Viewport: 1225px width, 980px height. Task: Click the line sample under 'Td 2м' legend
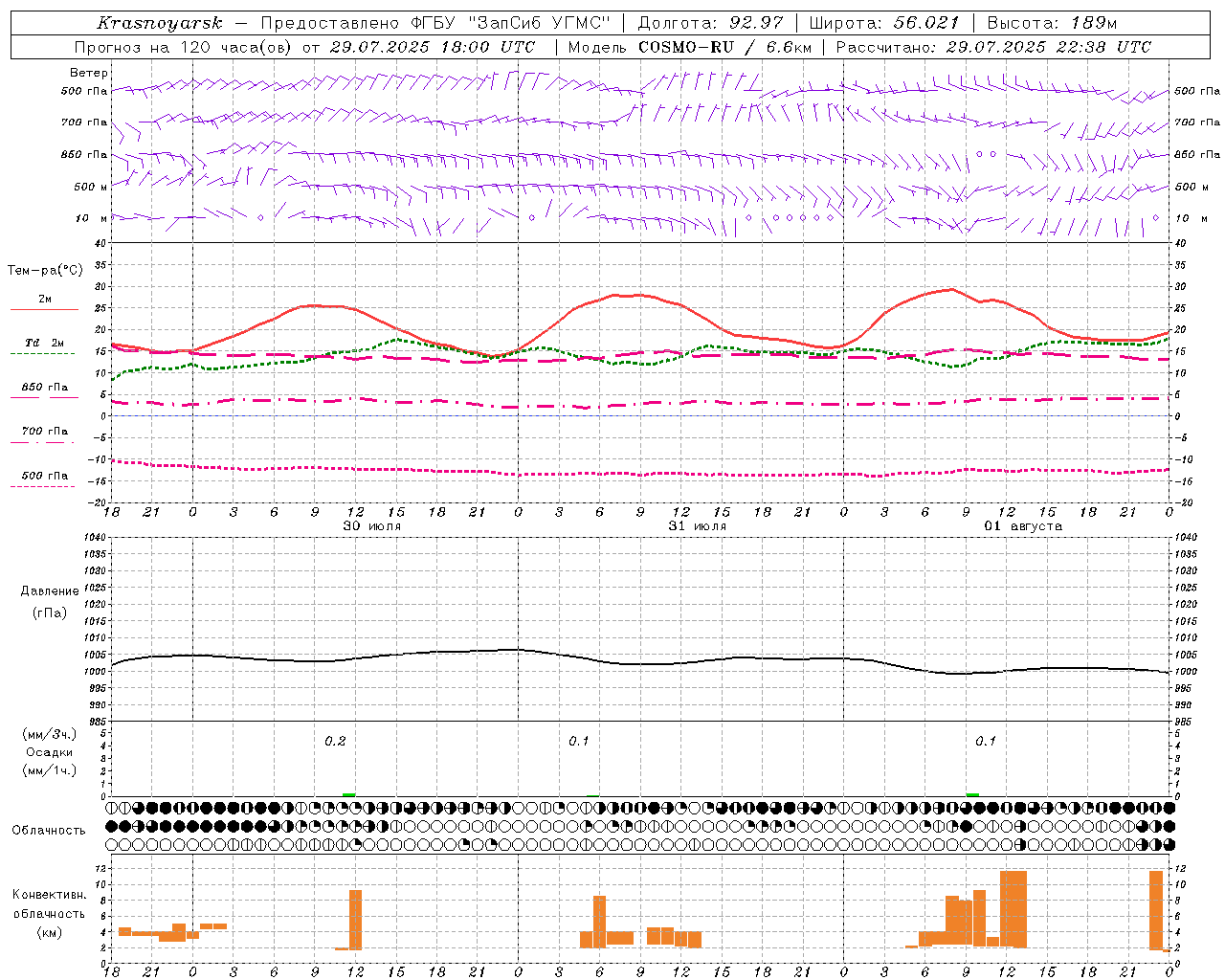coord(42,354)
